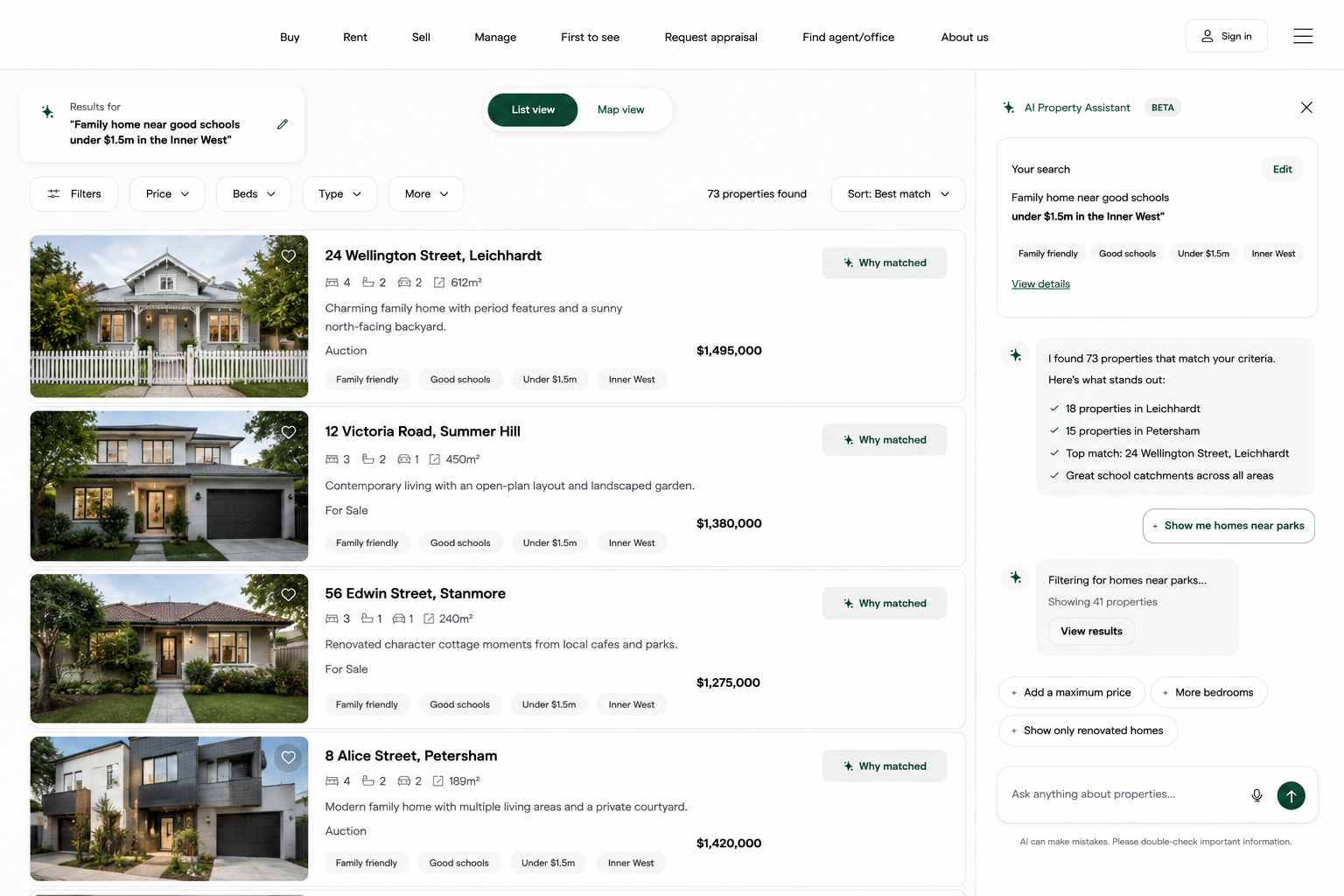Screen dimensions: 1344x896
Task: Click Family friendly tag in Your search
Action: click(1047, 254)
